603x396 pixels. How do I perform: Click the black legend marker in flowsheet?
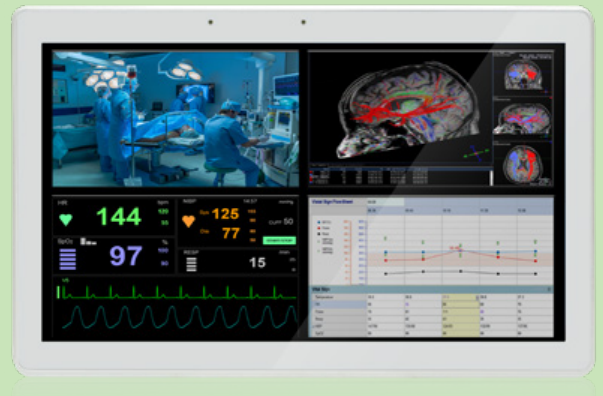tap(318, 234)
